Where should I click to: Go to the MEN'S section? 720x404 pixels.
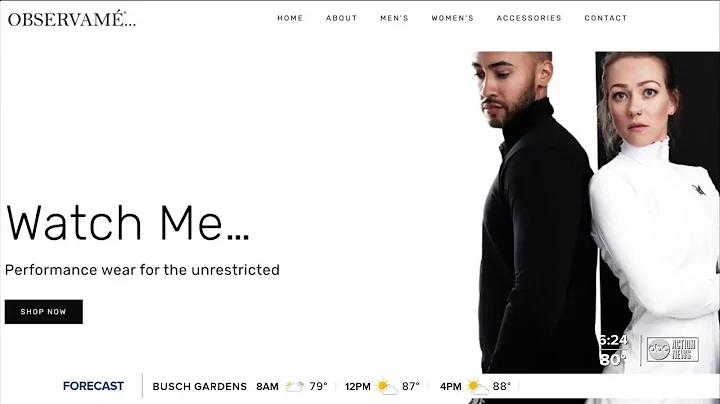tap(394, 18)
